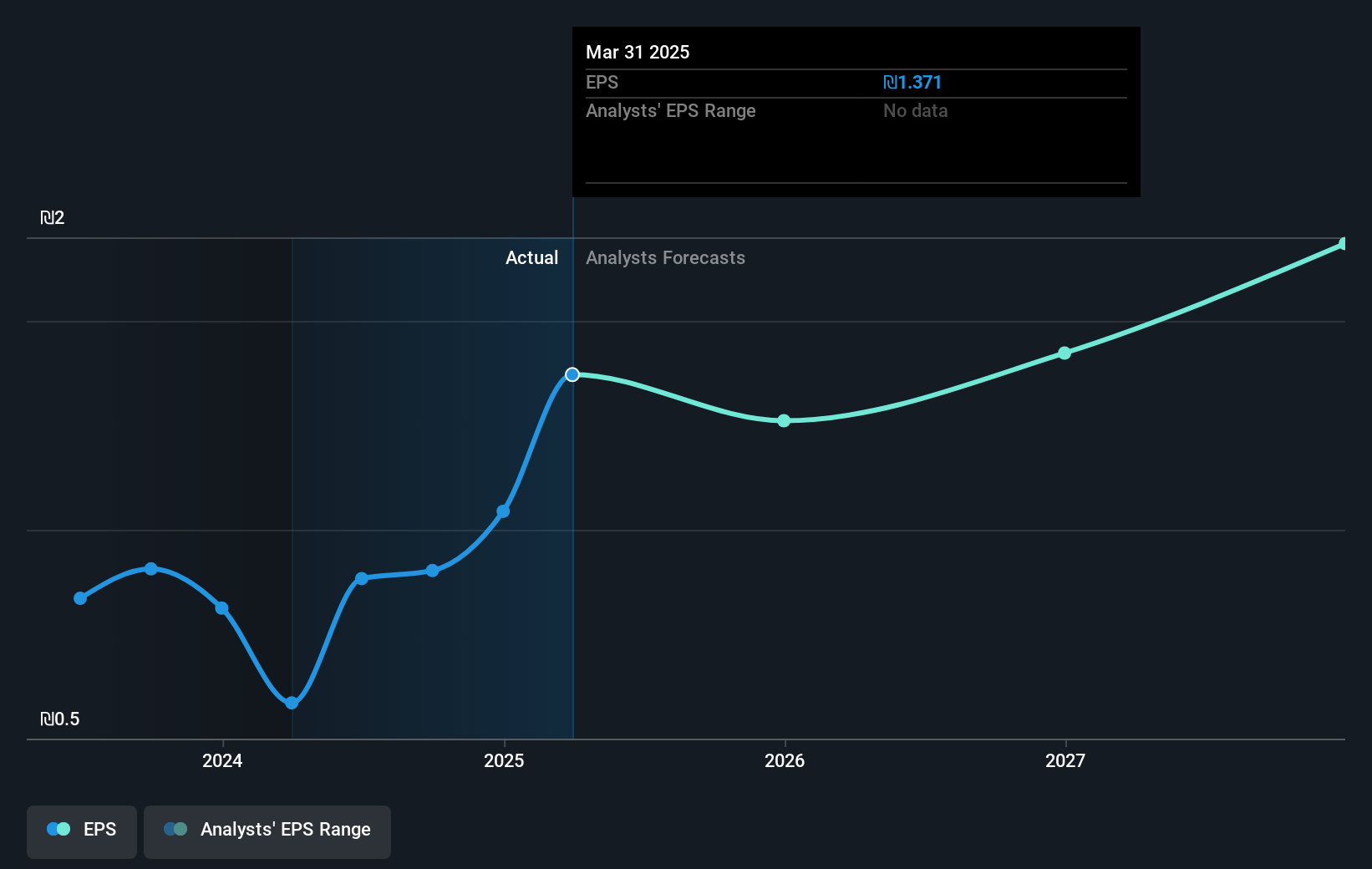This screenshot has width=1372, height=869.
Task: Click the 'Analysts Forecasts' label
Action: coord(665,257)
